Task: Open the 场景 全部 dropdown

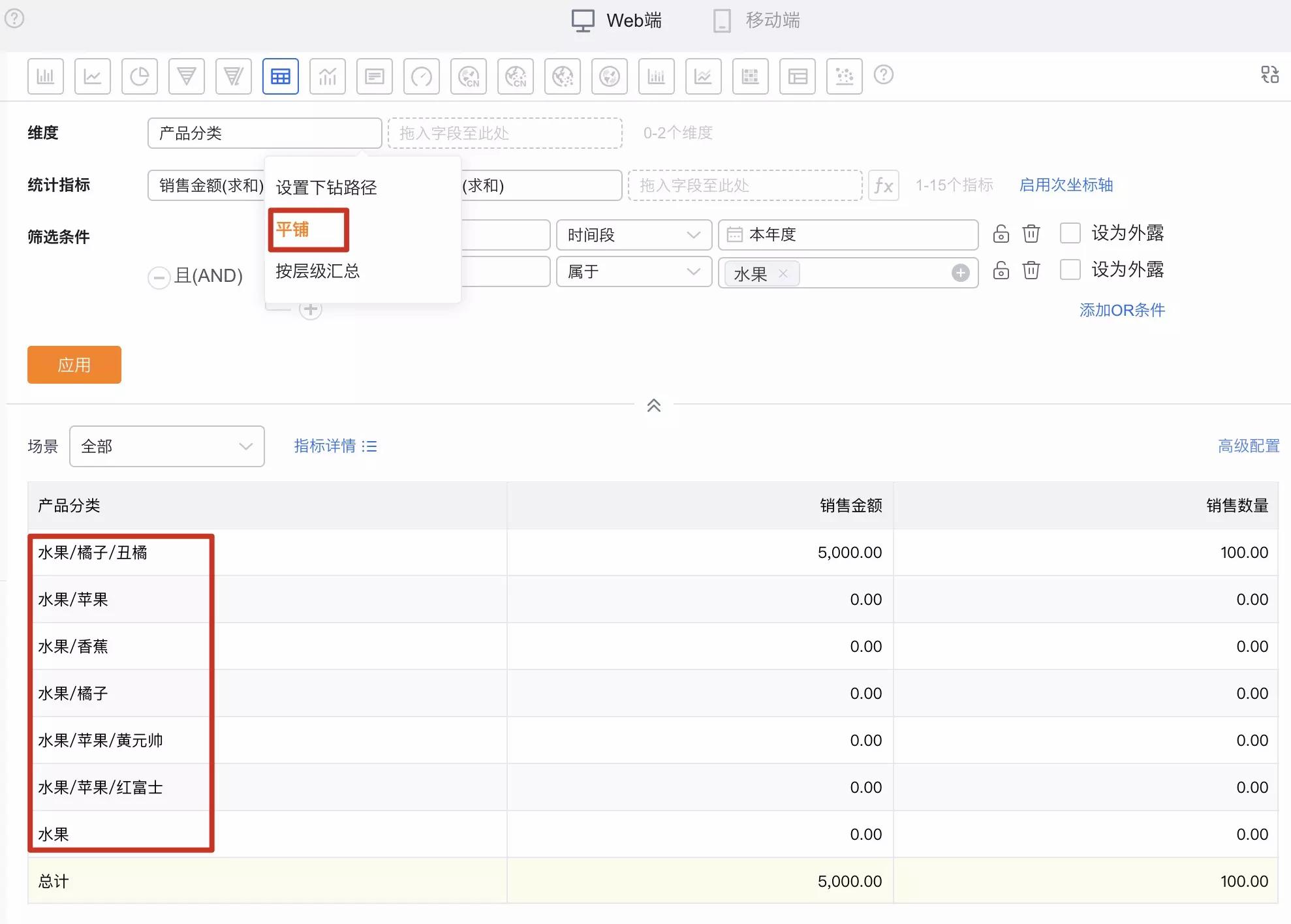Action: tap(167, 446)
